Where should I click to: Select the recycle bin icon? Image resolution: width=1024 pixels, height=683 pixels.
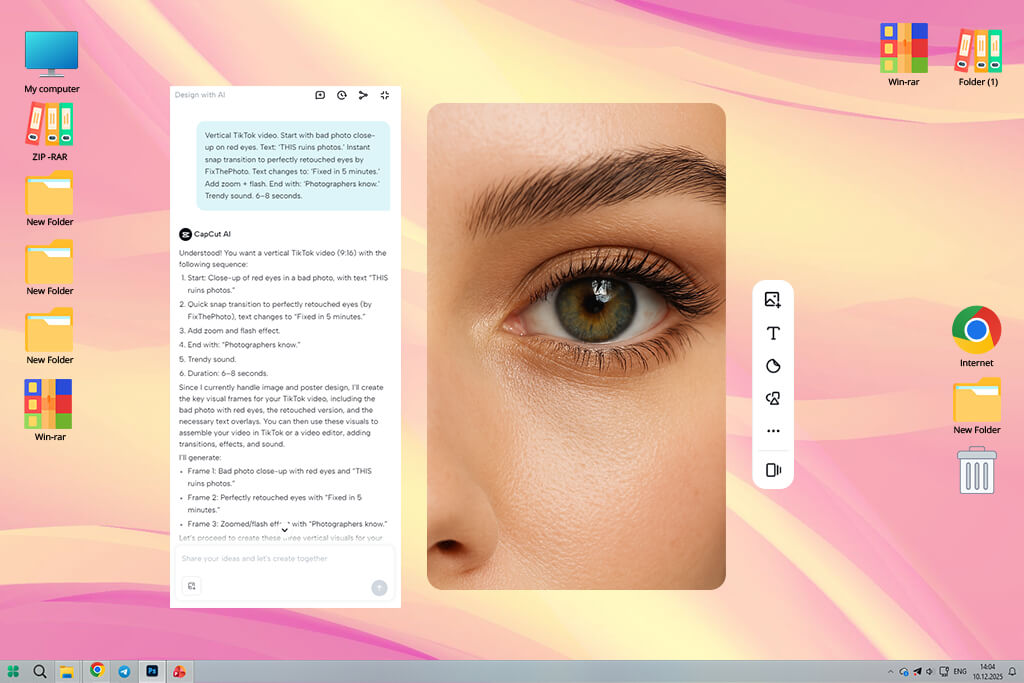tap(976, 470)
